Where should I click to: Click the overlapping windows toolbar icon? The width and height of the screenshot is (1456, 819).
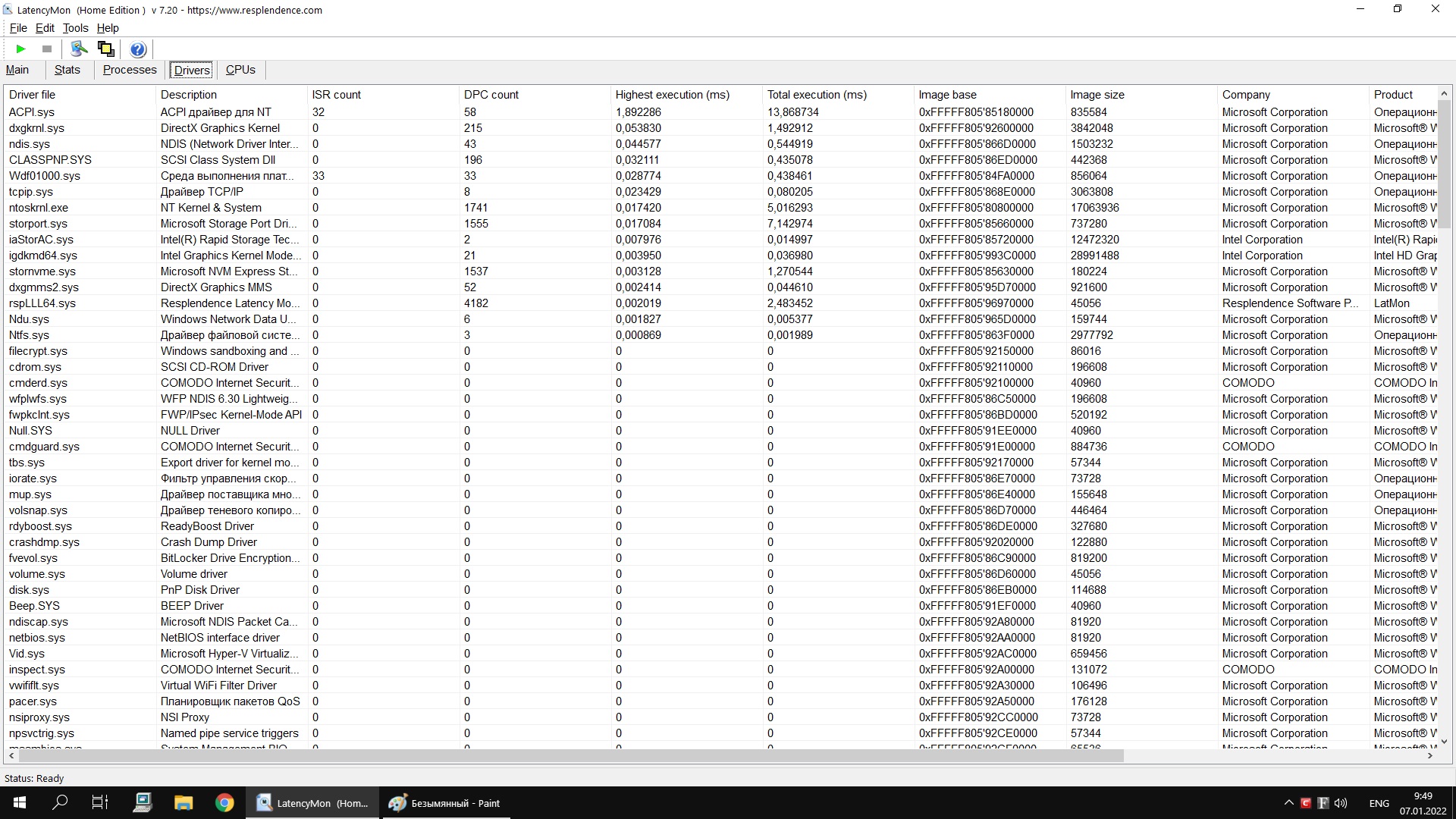(106, 49)
